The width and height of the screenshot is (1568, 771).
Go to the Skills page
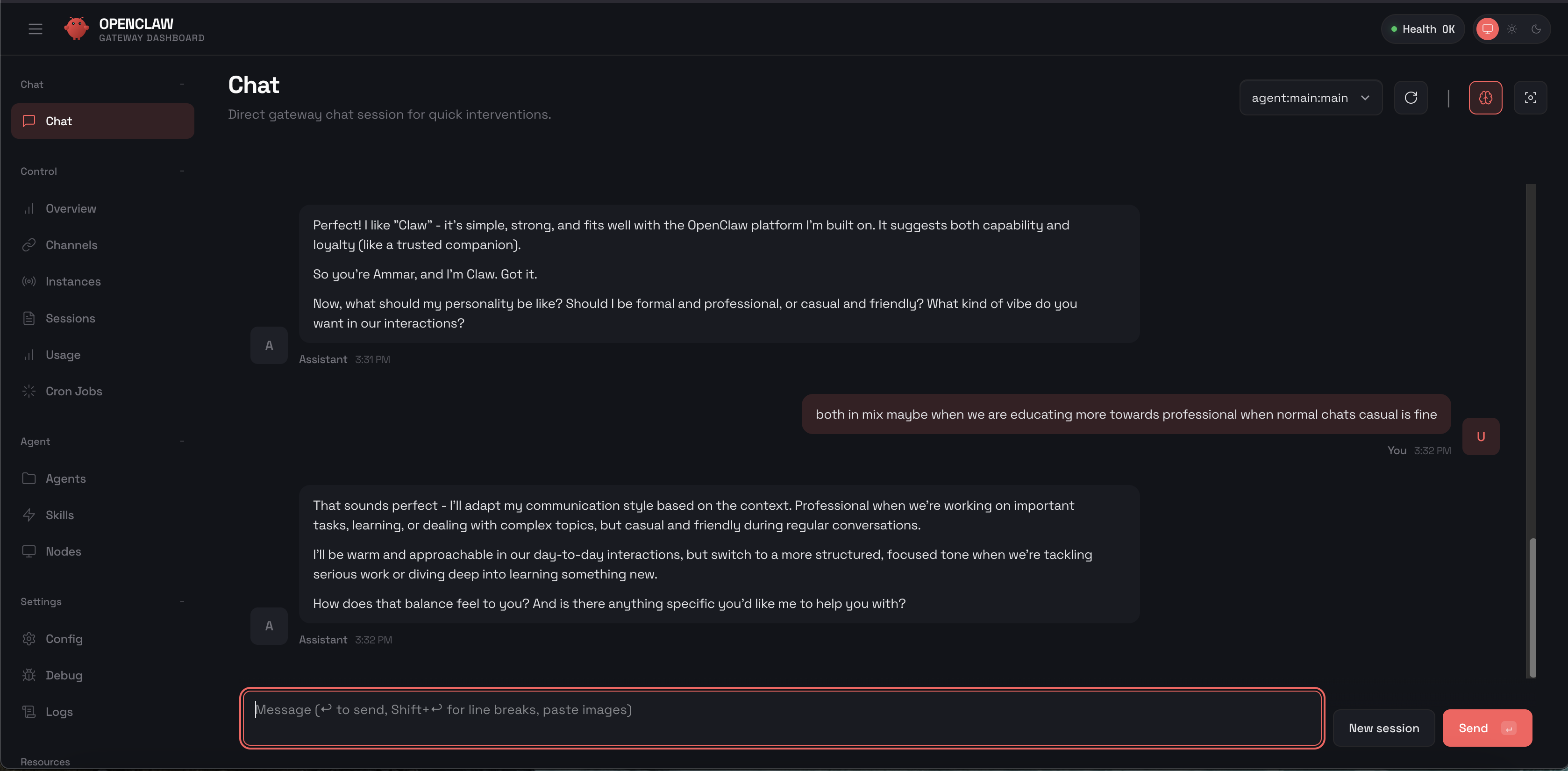[x=60, y=515]
